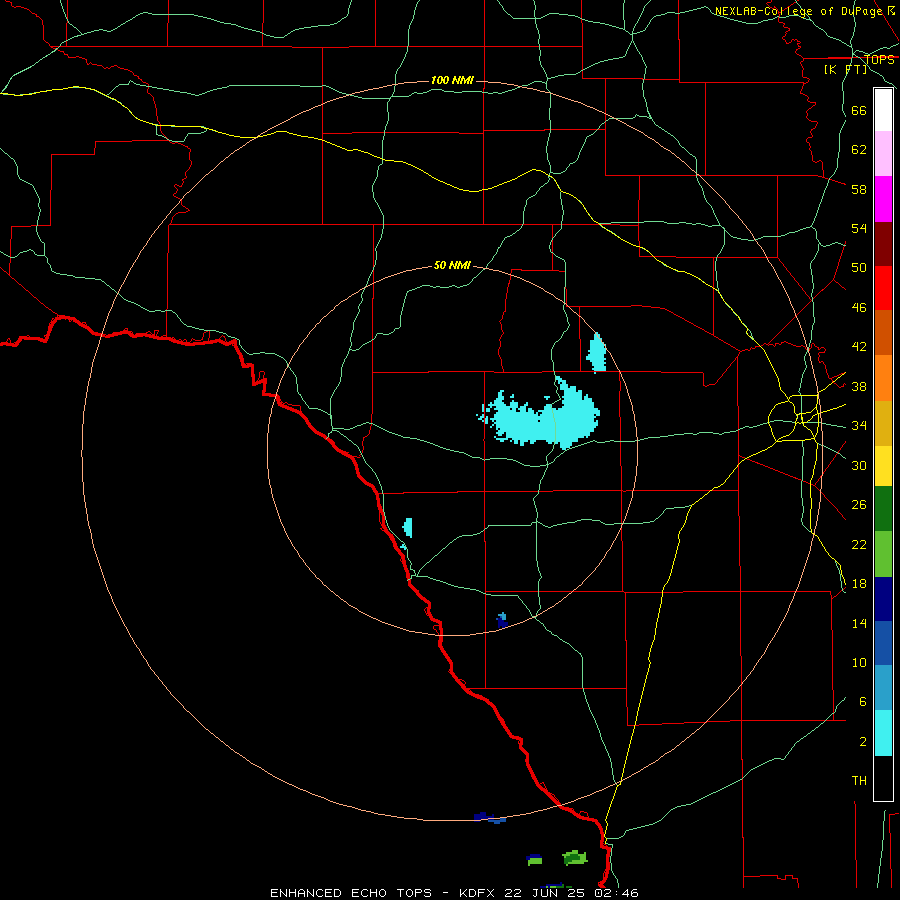Click the blue echo on southern 100 NMI ring
The width and height of the screenshot is (900, 900).
coord(490,818)
